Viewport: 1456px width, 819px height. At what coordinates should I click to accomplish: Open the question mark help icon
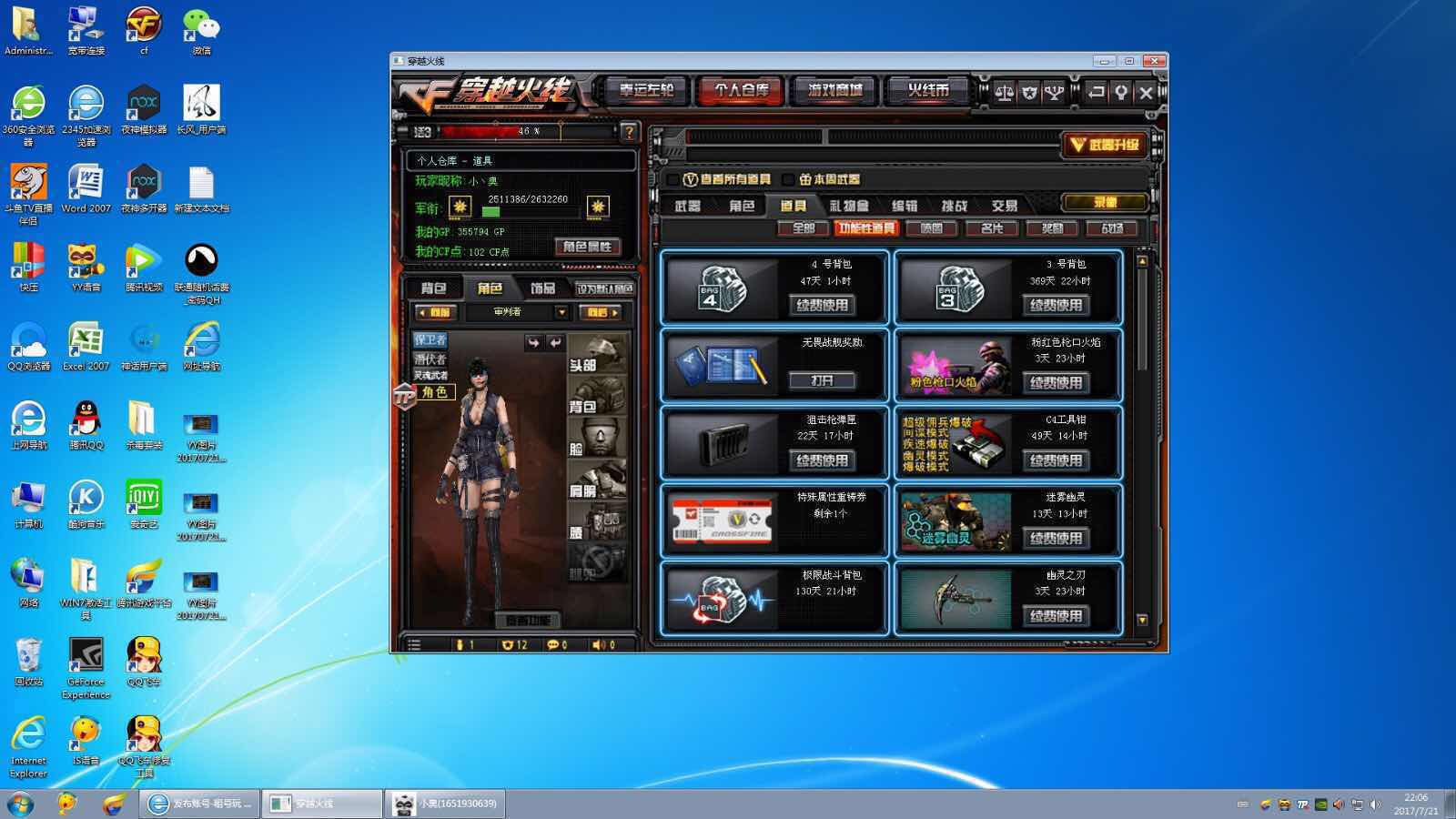(x=629, y=132)
